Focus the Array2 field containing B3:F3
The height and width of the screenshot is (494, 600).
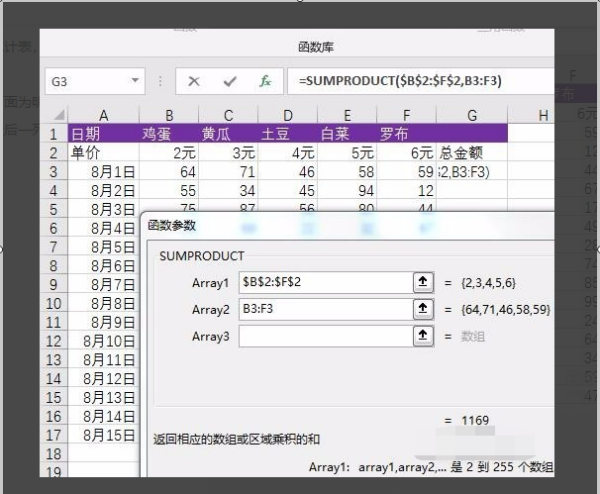325,310
